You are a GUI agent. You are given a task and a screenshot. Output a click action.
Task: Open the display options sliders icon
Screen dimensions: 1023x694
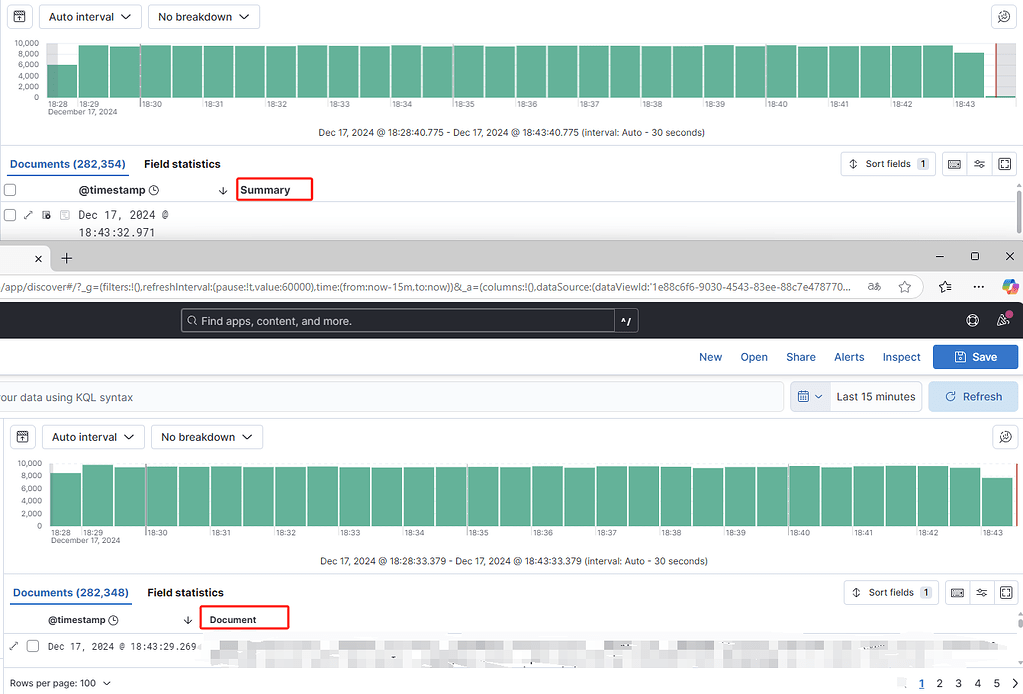click(x=980, y=592)
